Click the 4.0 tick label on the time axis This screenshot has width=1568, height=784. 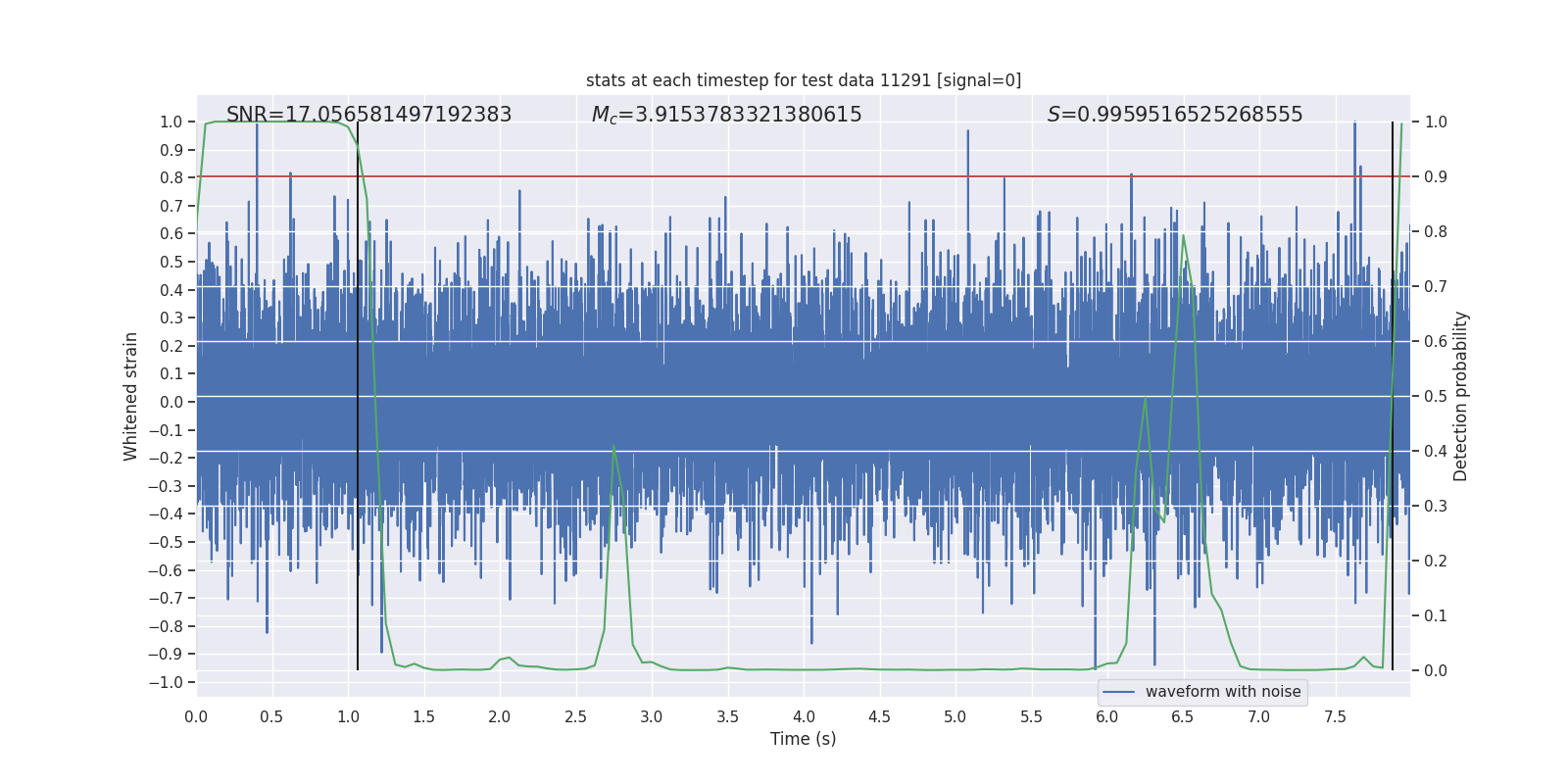804,717
